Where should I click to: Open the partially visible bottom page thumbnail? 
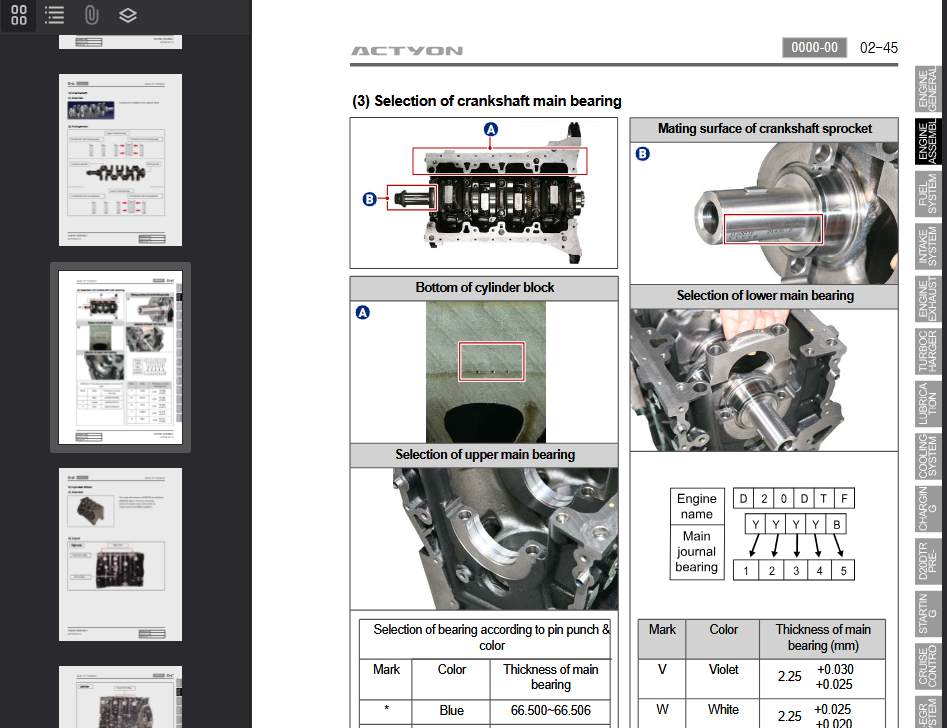(x=120, y=697)
